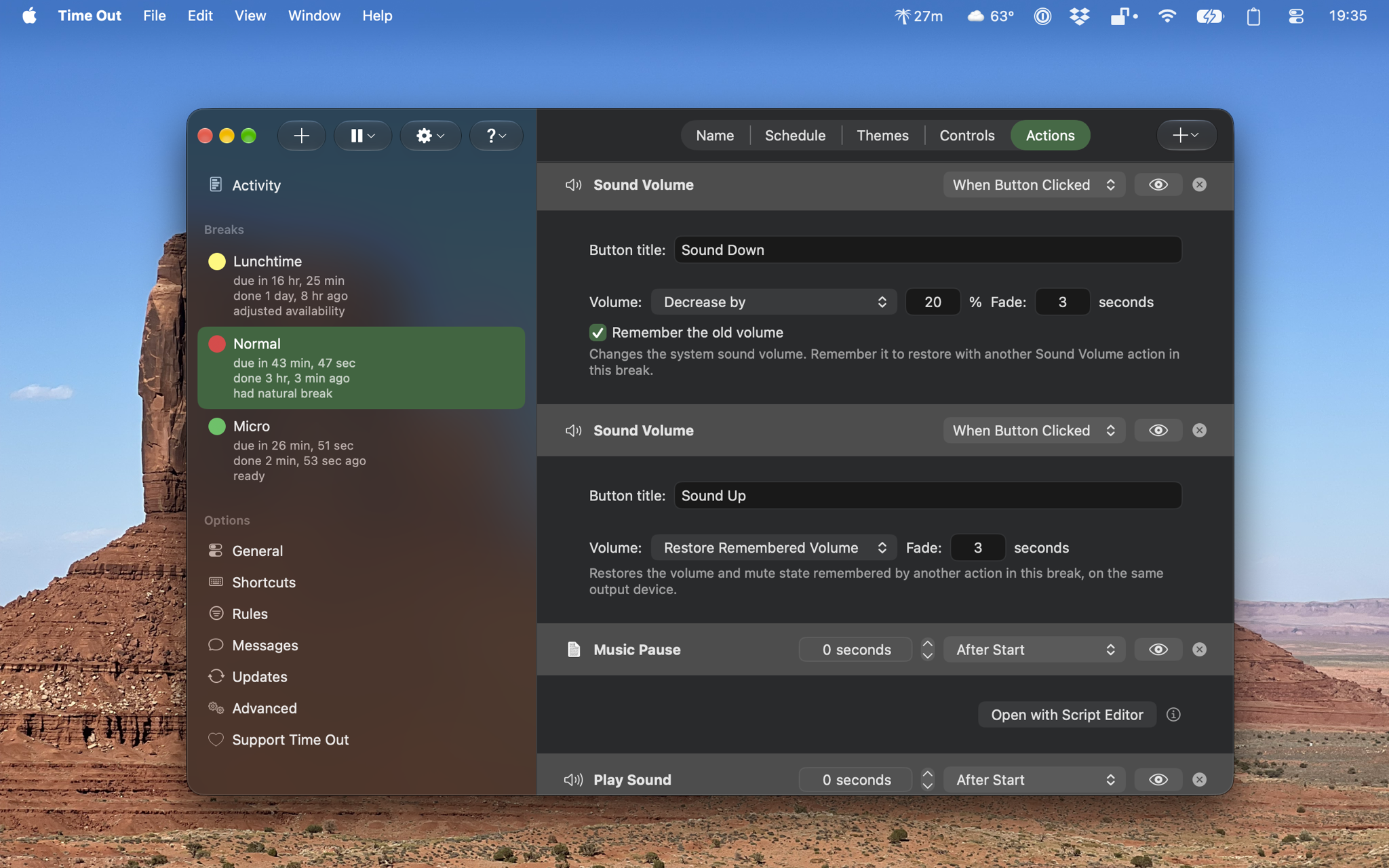Open After Start dropdown for Play Sound
The width and height of the screenshot is (1389, 868).
(1034, 780)
